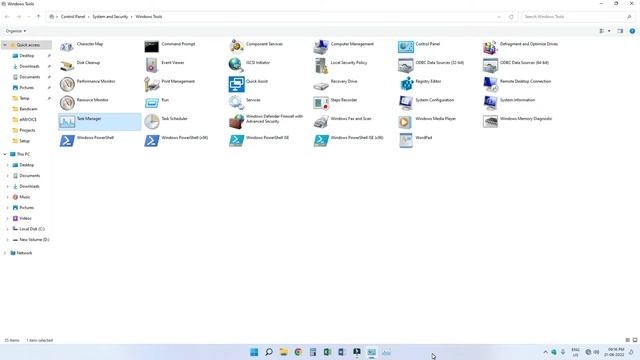This screenshot has width=640, height=360.
Task: Click System and Security in breadcrumb path
Action: coord(110,17)
